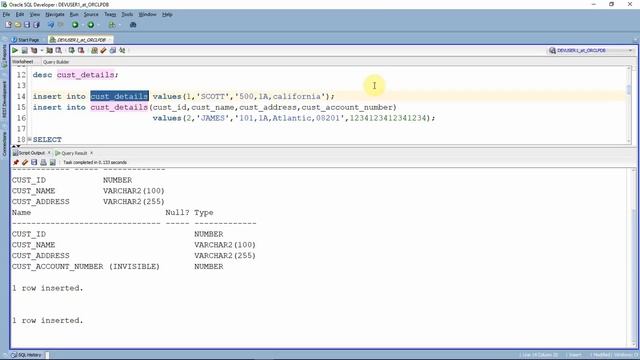This screenshot has height=360, width=640.
Task: Open the Reports side panel
Action: pyautogui.click(x=4, y=56)
